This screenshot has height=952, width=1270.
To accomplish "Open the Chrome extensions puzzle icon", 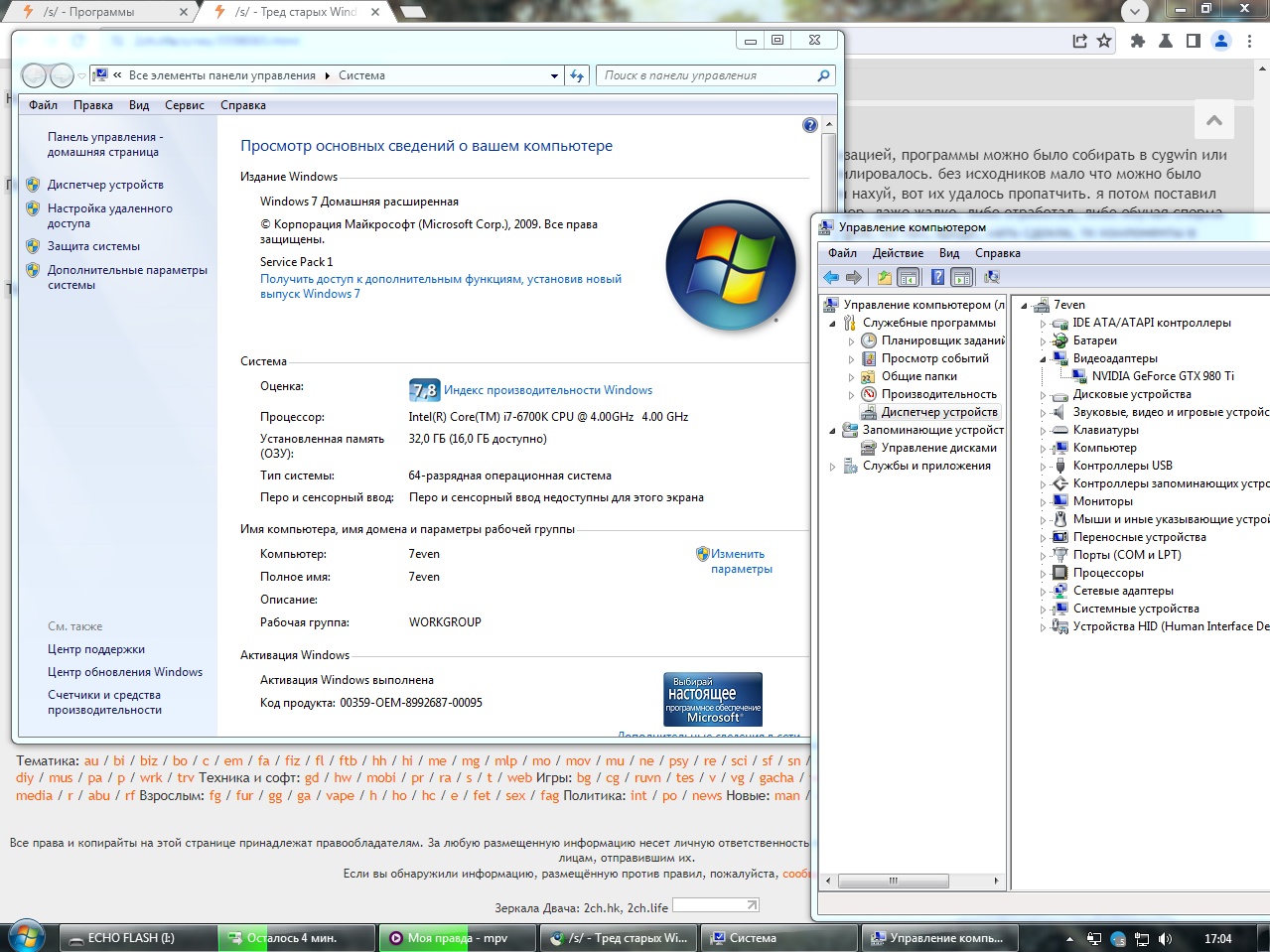I will click(x=1138, y=41).
